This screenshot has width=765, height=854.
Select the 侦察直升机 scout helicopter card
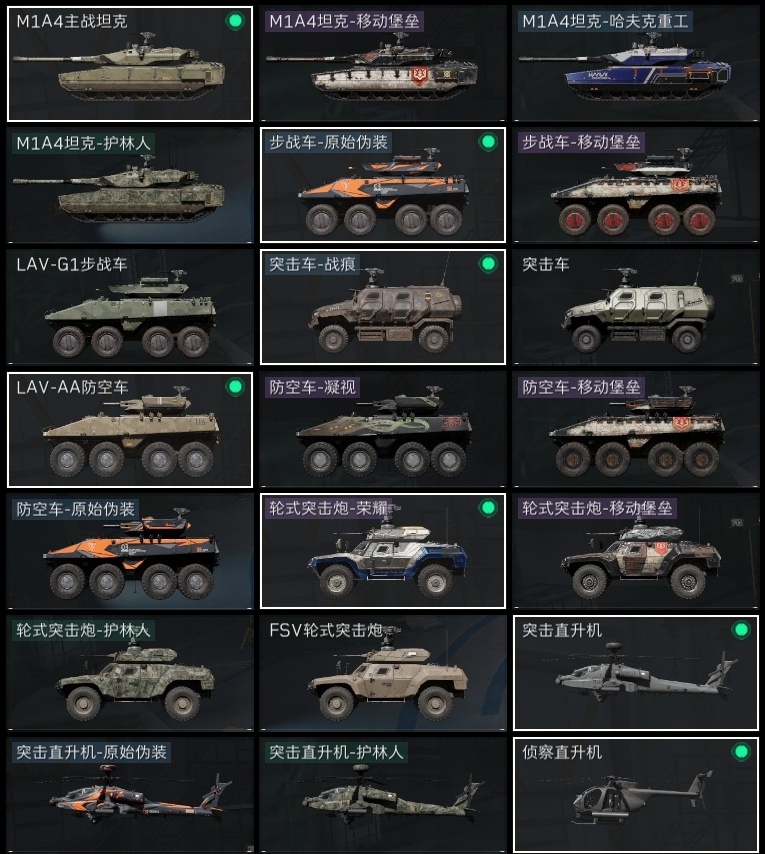635,795
